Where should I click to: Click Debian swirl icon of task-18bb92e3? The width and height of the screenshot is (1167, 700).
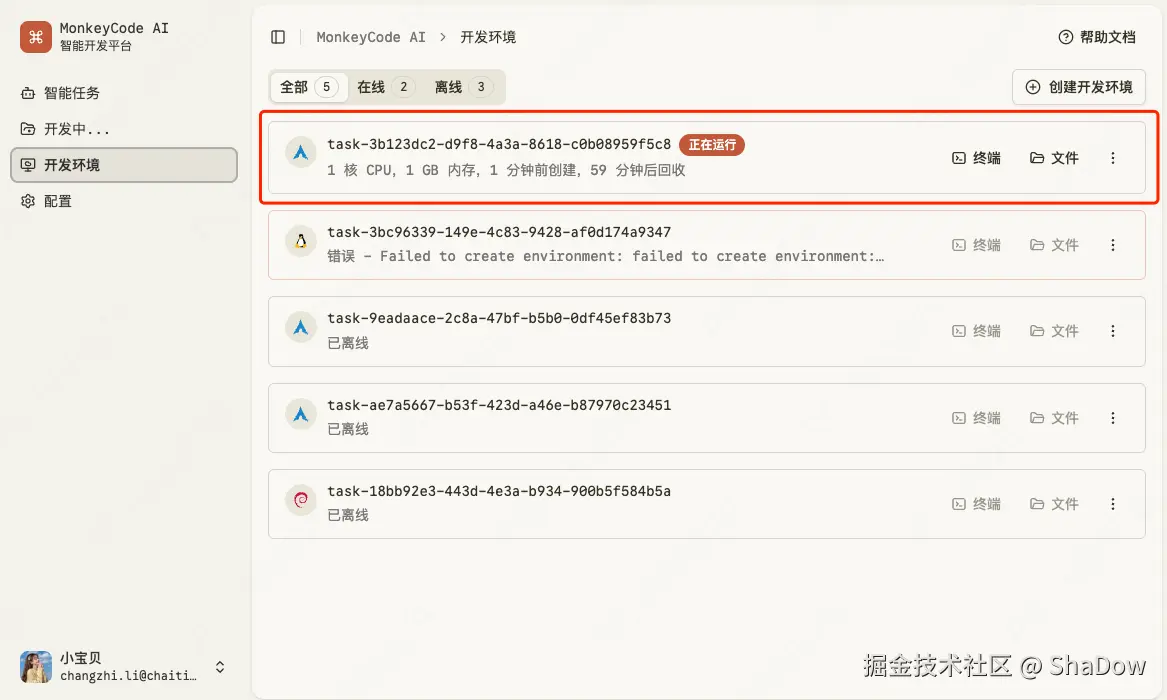(301, 499)
